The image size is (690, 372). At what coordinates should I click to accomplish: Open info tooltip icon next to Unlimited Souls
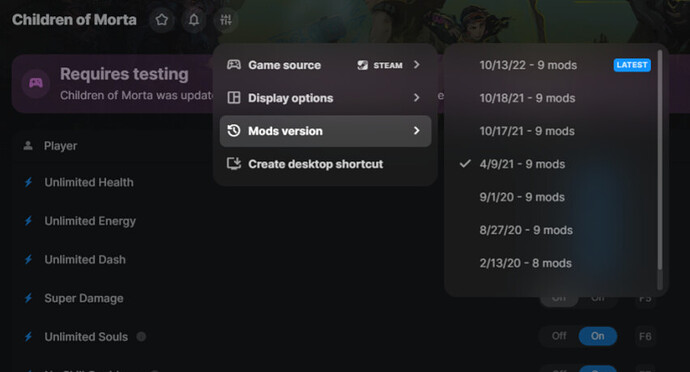pyautogui.click(x=141, y=337)
